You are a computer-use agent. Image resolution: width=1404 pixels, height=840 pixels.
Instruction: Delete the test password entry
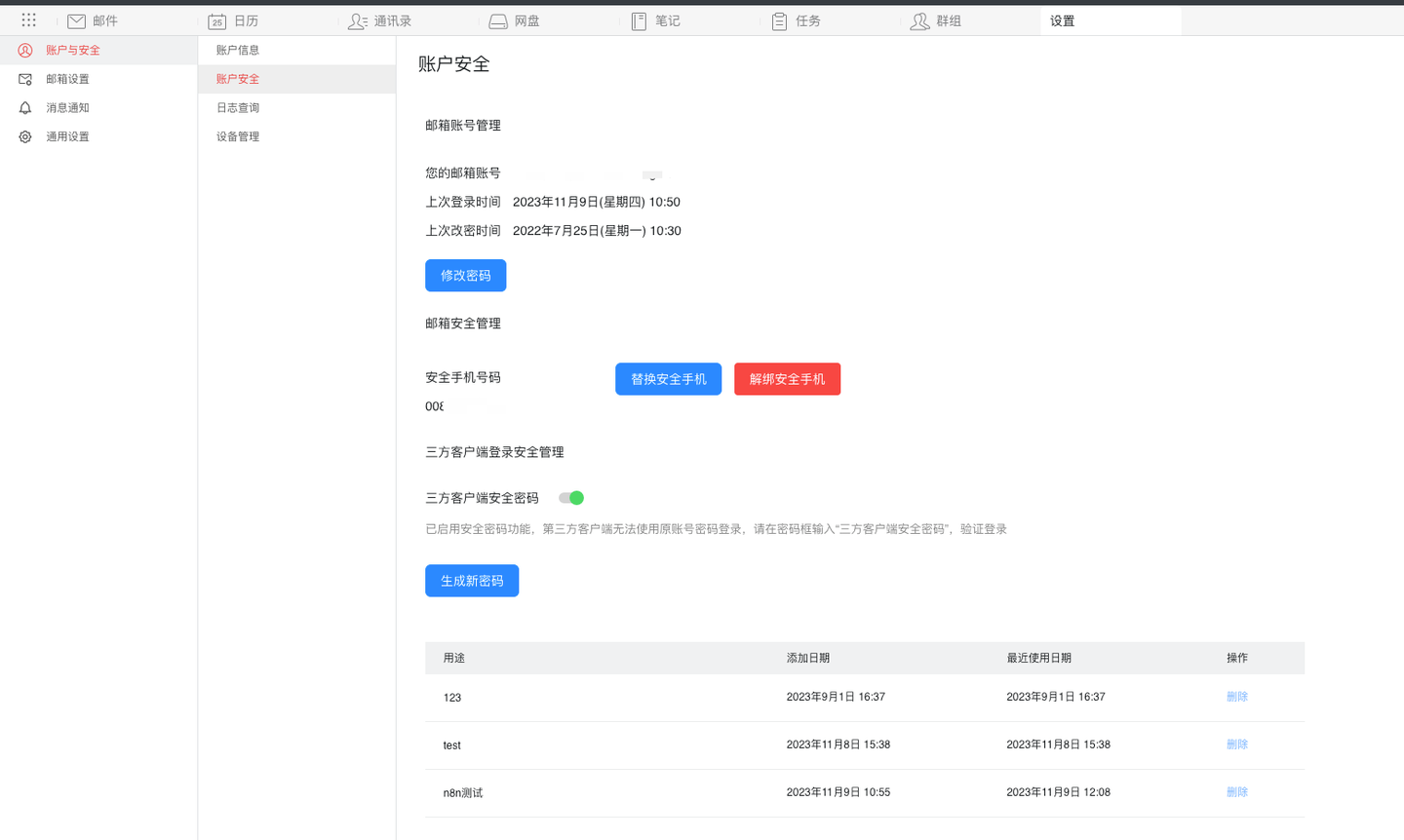1236,745
